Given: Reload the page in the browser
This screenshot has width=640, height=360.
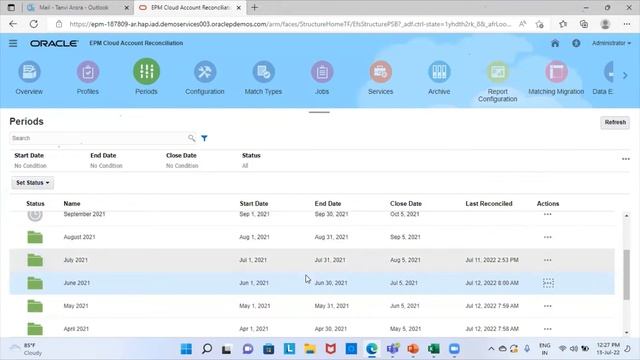Looking at the screenshot, I should (34, 24).
